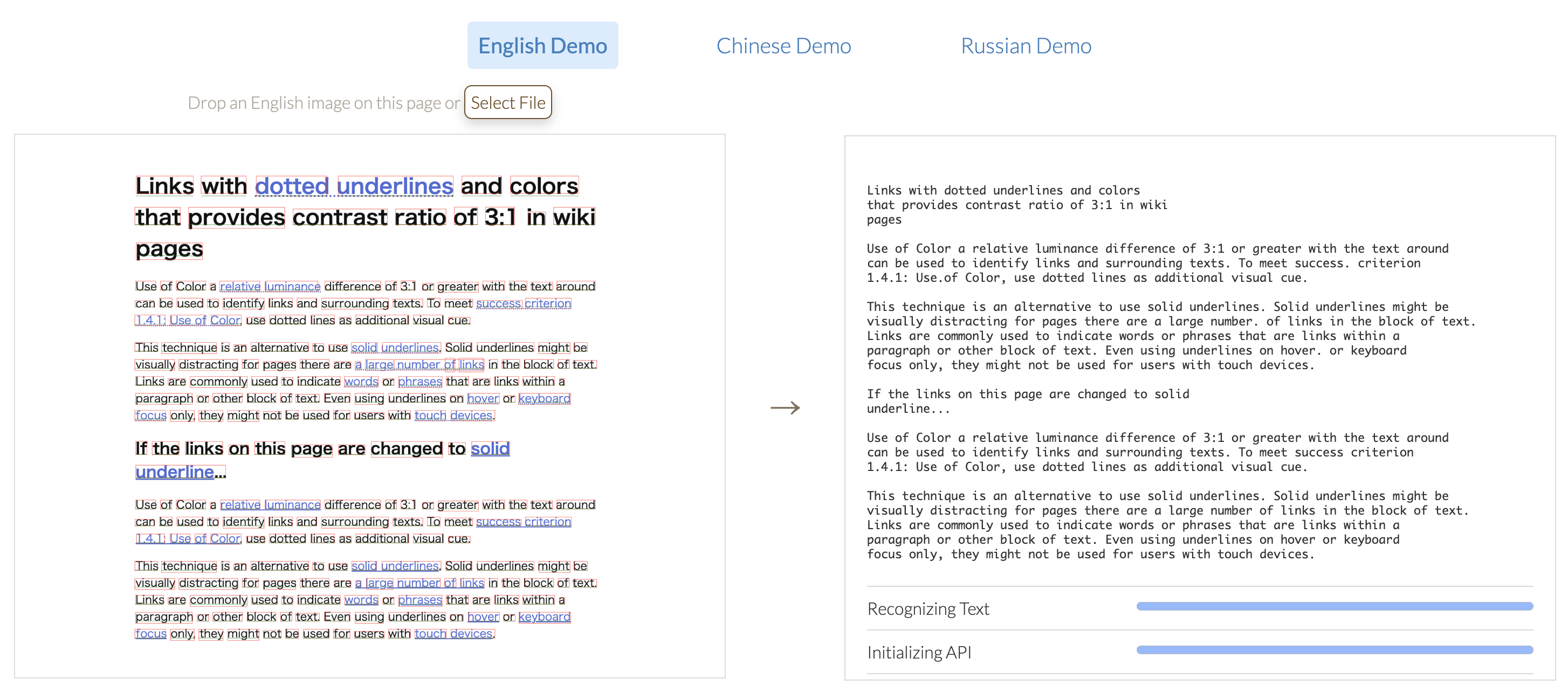Click the arrow icon between panels
1568x693 pixels.
pos(785,407)
